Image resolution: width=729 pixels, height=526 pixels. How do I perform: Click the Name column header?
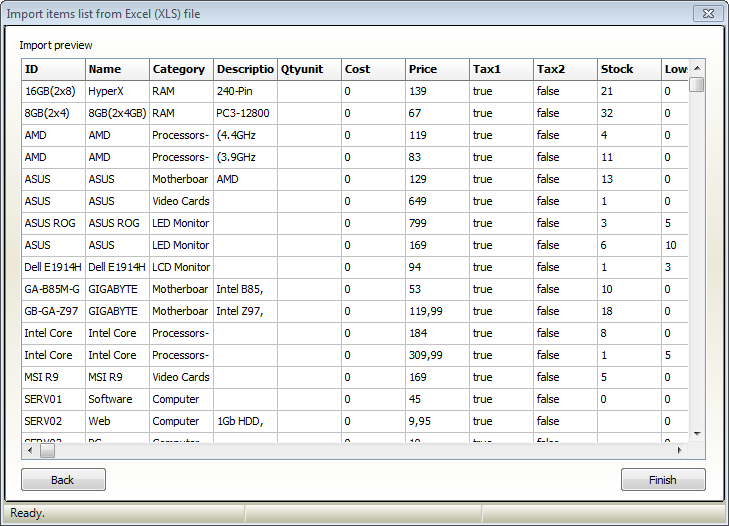coord(117,69)
